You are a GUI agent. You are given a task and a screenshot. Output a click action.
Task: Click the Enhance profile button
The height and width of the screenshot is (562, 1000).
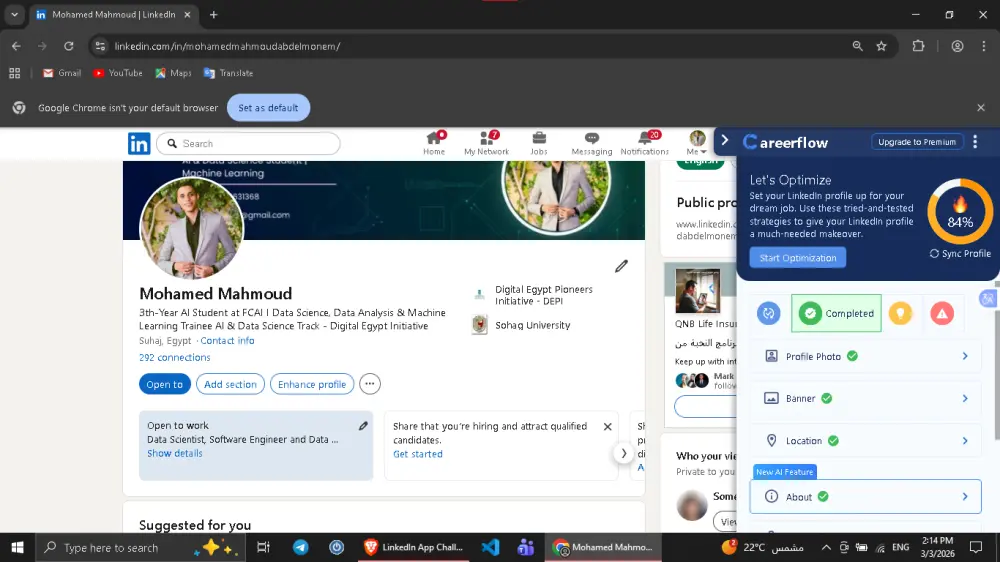[312, 384]
